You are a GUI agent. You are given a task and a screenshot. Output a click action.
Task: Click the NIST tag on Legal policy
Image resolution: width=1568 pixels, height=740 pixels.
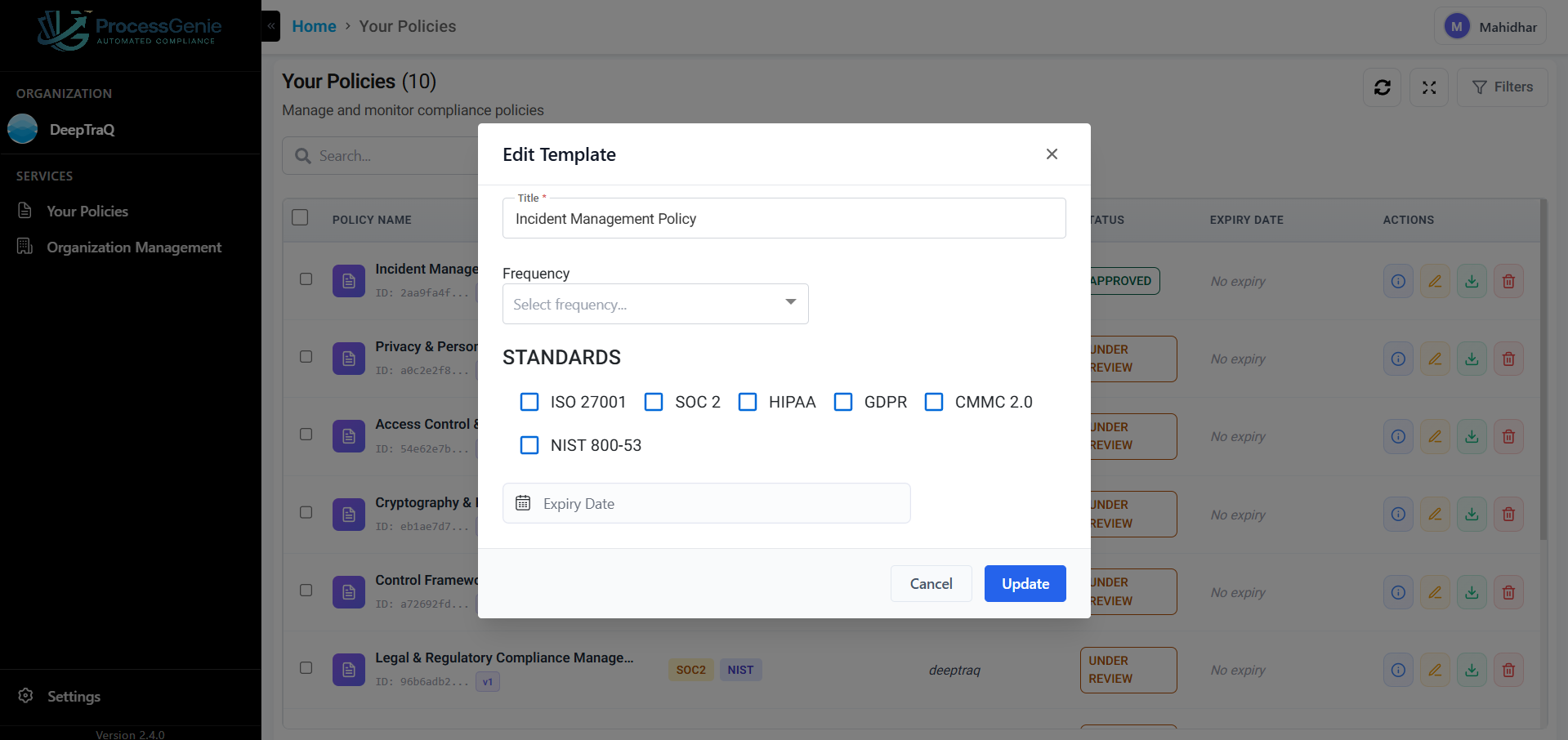[x=740, y=670]
